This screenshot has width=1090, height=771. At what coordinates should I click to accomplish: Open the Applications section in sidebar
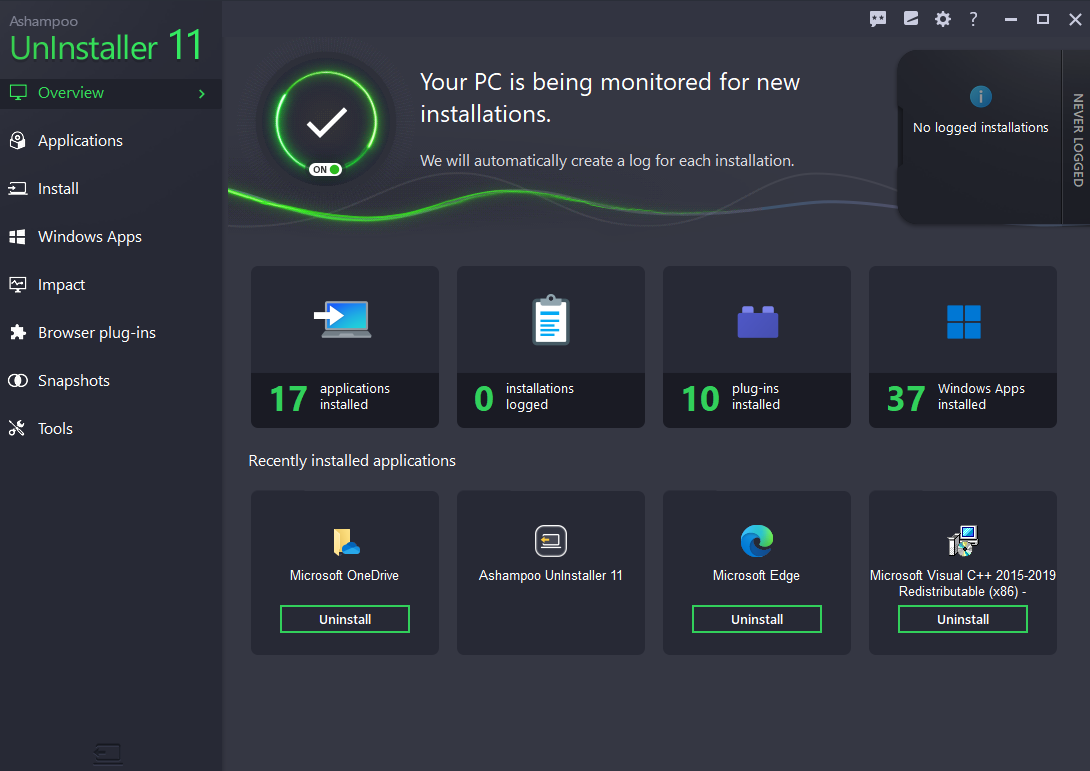[x=80, y=140]
